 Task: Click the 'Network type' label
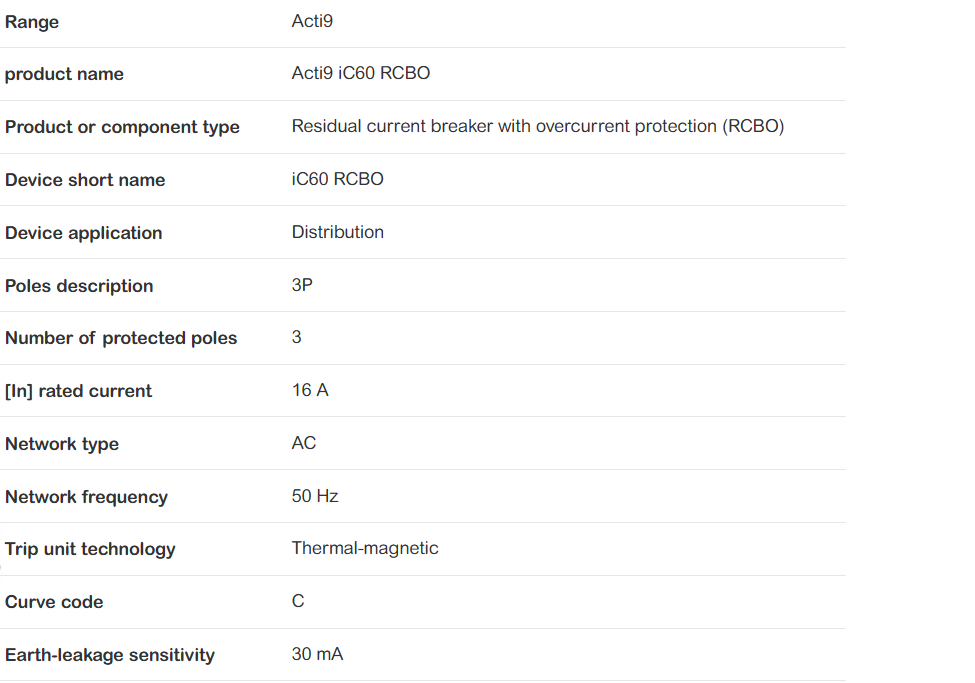click(x=62, y=445)
